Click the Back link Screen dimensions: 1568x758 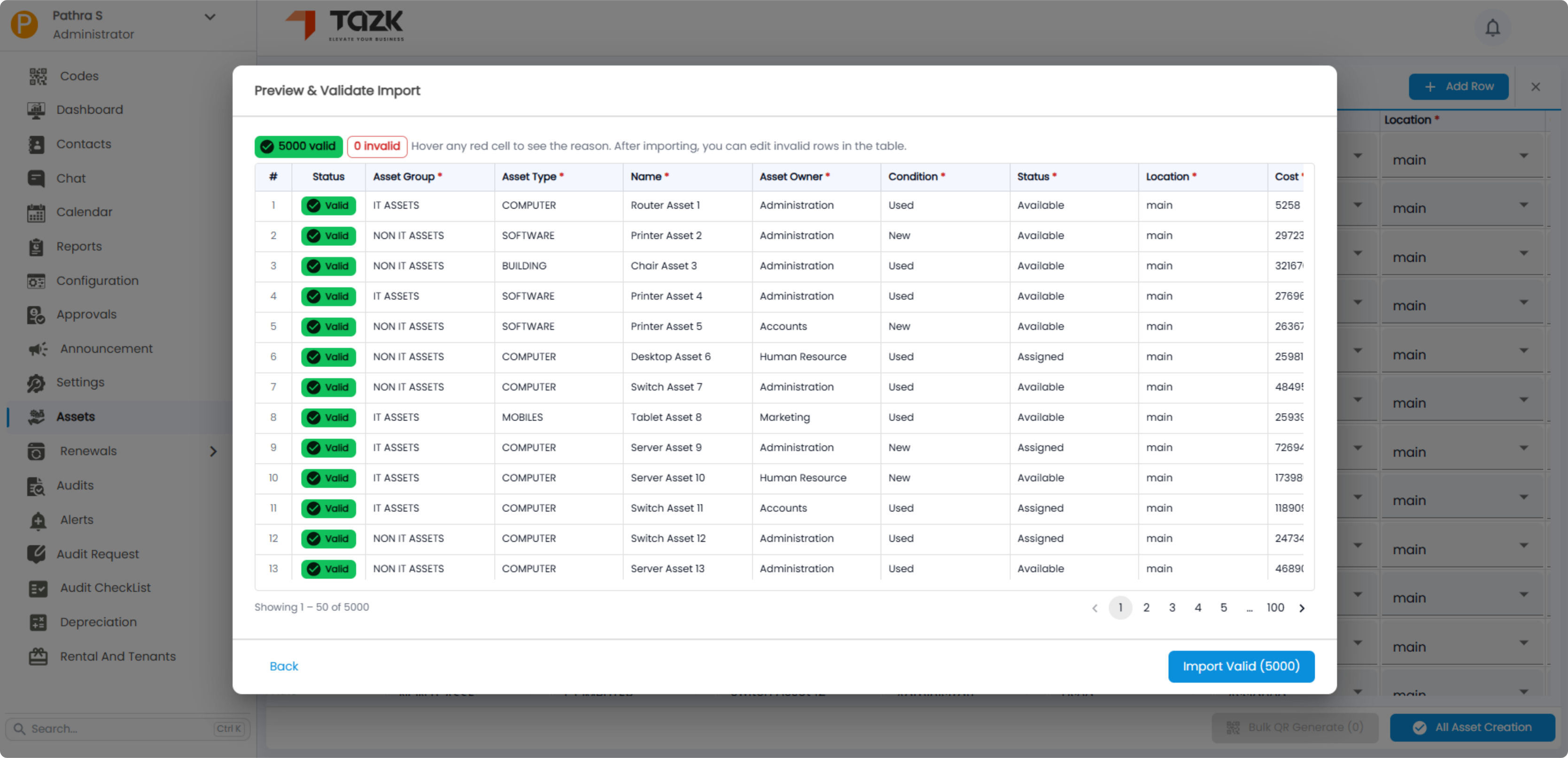pyautogui.click(x=284, y=666)
